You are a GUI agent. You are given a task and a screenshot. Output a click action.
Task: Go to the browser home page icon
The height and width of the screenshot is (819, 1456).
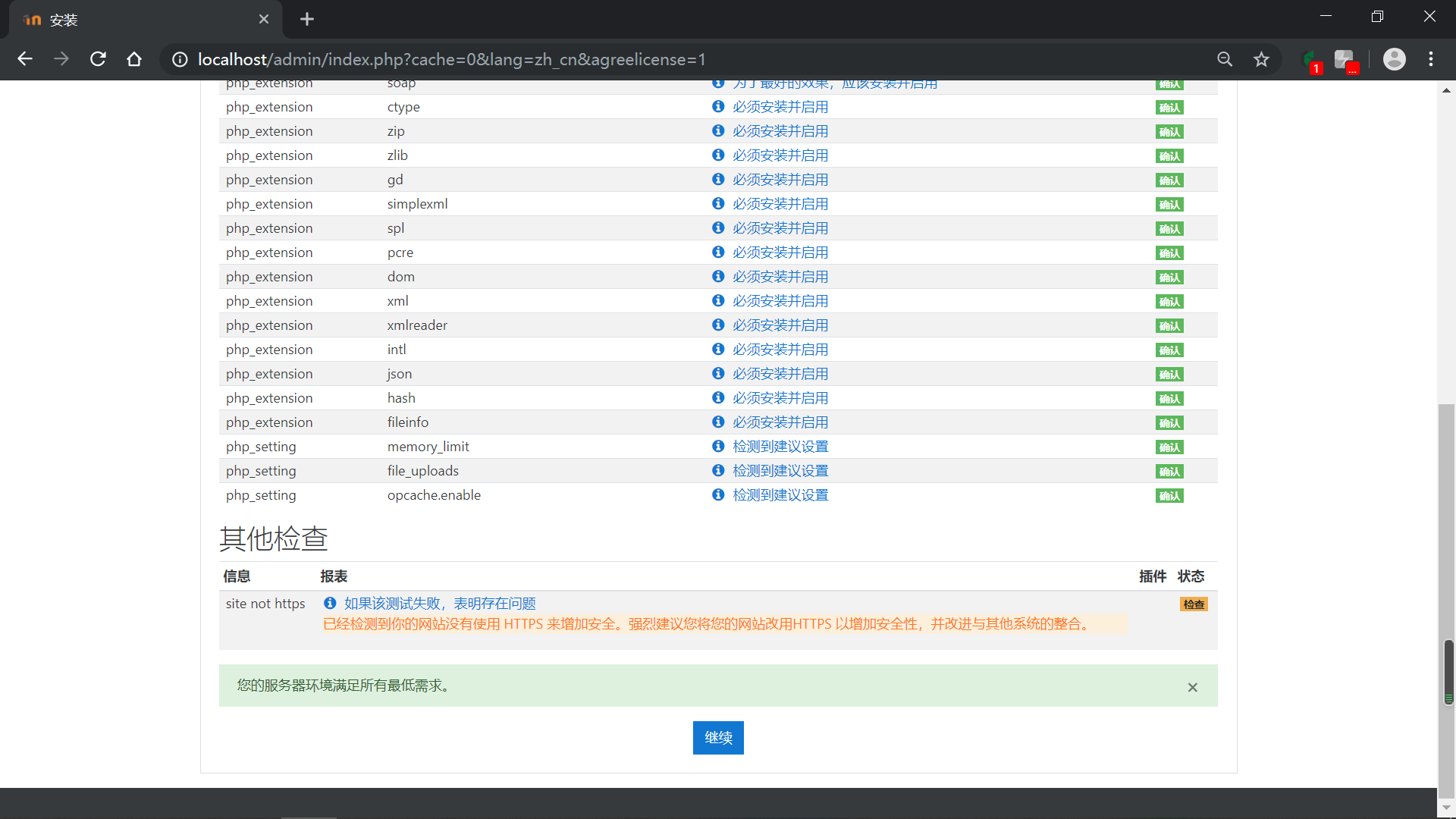tap(134, 59)
